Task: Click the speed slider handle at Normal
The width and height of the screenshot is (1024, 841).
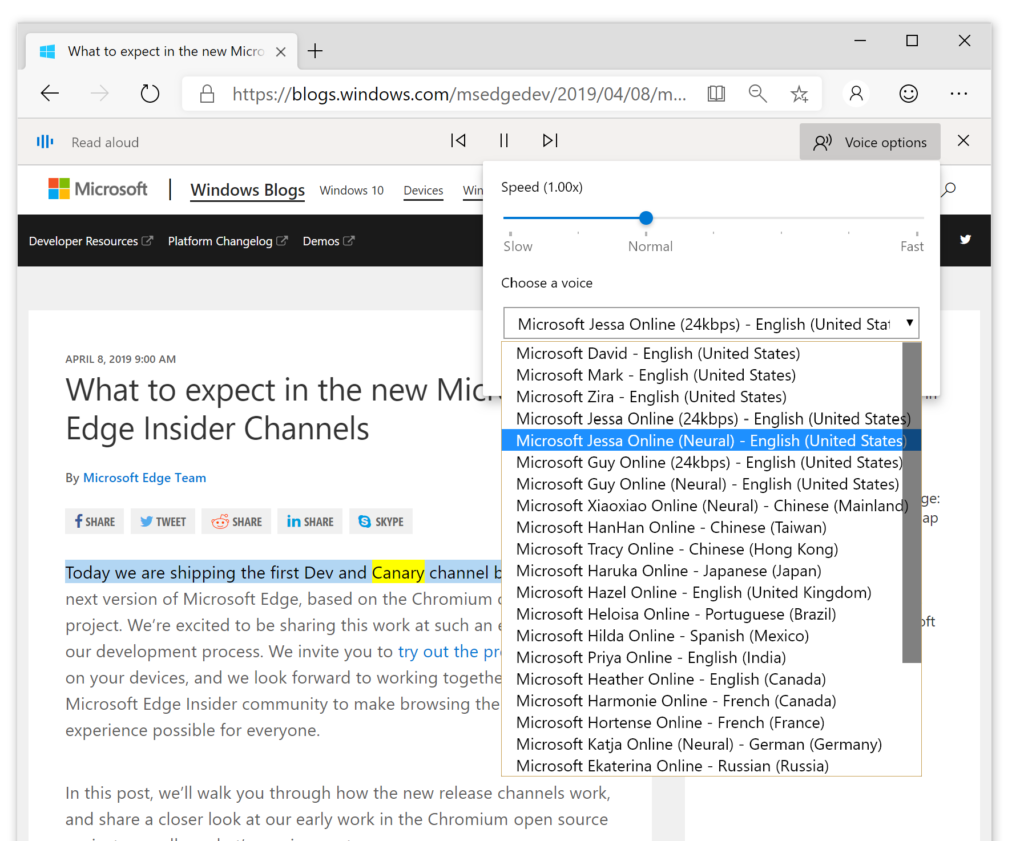Action: pyautogui.click(x=645, y=217)
